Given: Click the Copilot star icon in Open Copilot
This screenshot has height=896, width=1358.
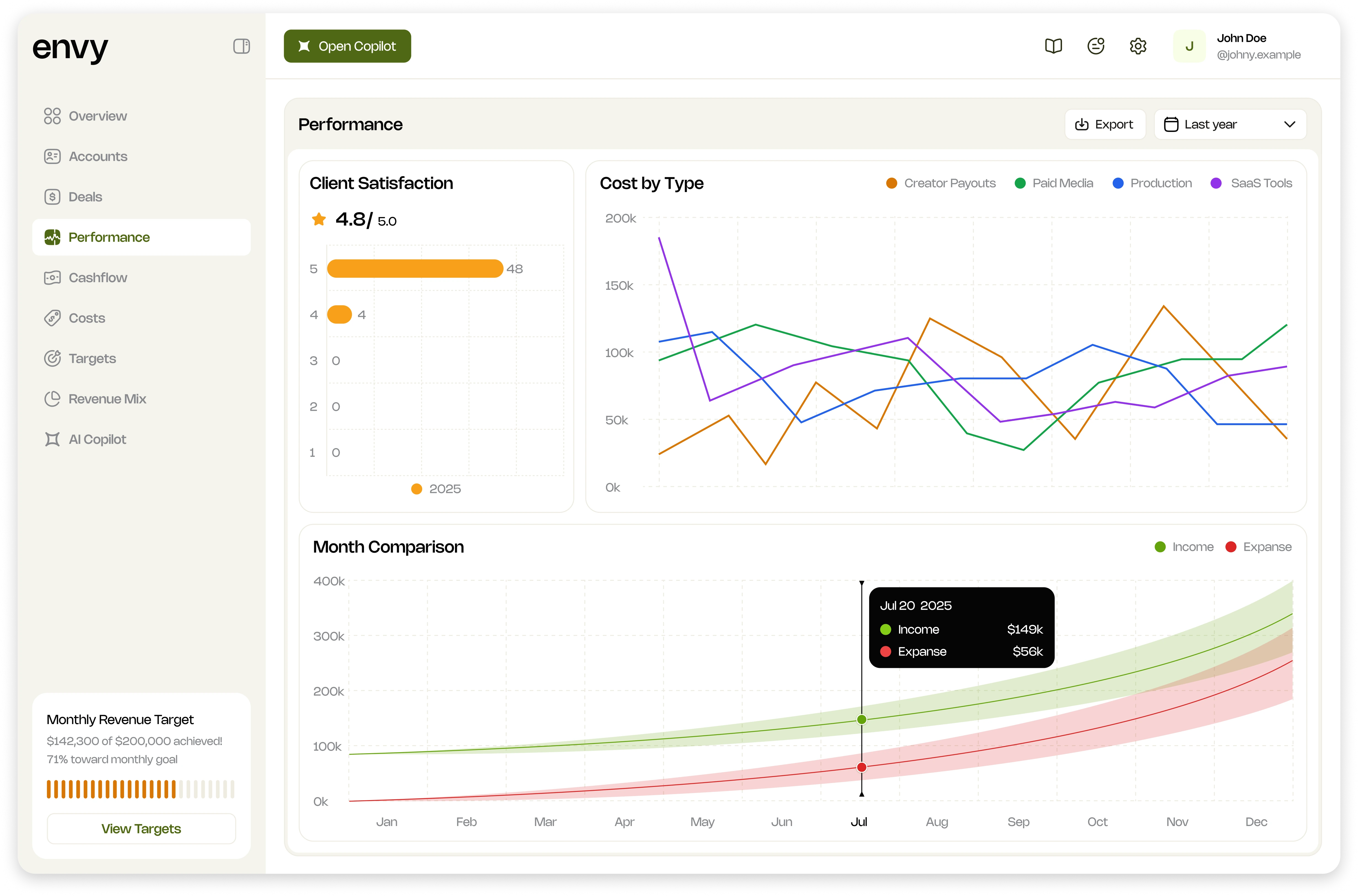Looking at the screenshot, I should [304, 46].
